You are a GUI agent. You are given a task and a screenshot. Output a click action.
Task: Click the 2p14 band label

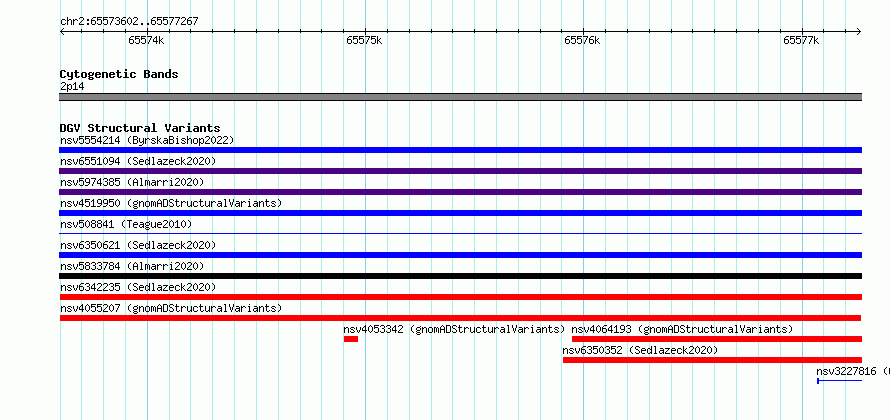pyautogui.click(x=72, y=87)
